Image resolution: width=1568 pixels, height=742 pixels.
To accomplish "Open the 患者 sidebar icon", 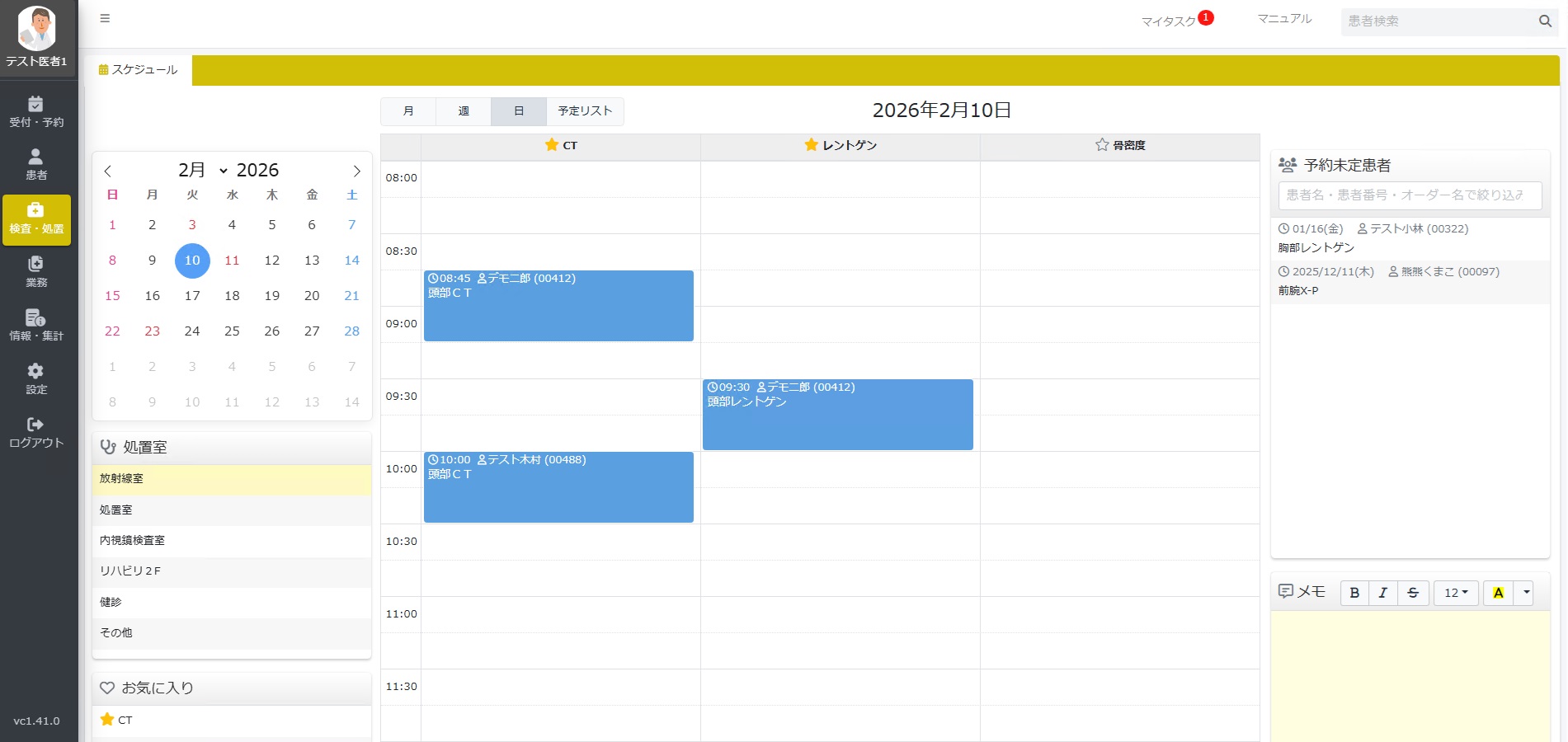I will pyautogui.click(x=35, y=157).
